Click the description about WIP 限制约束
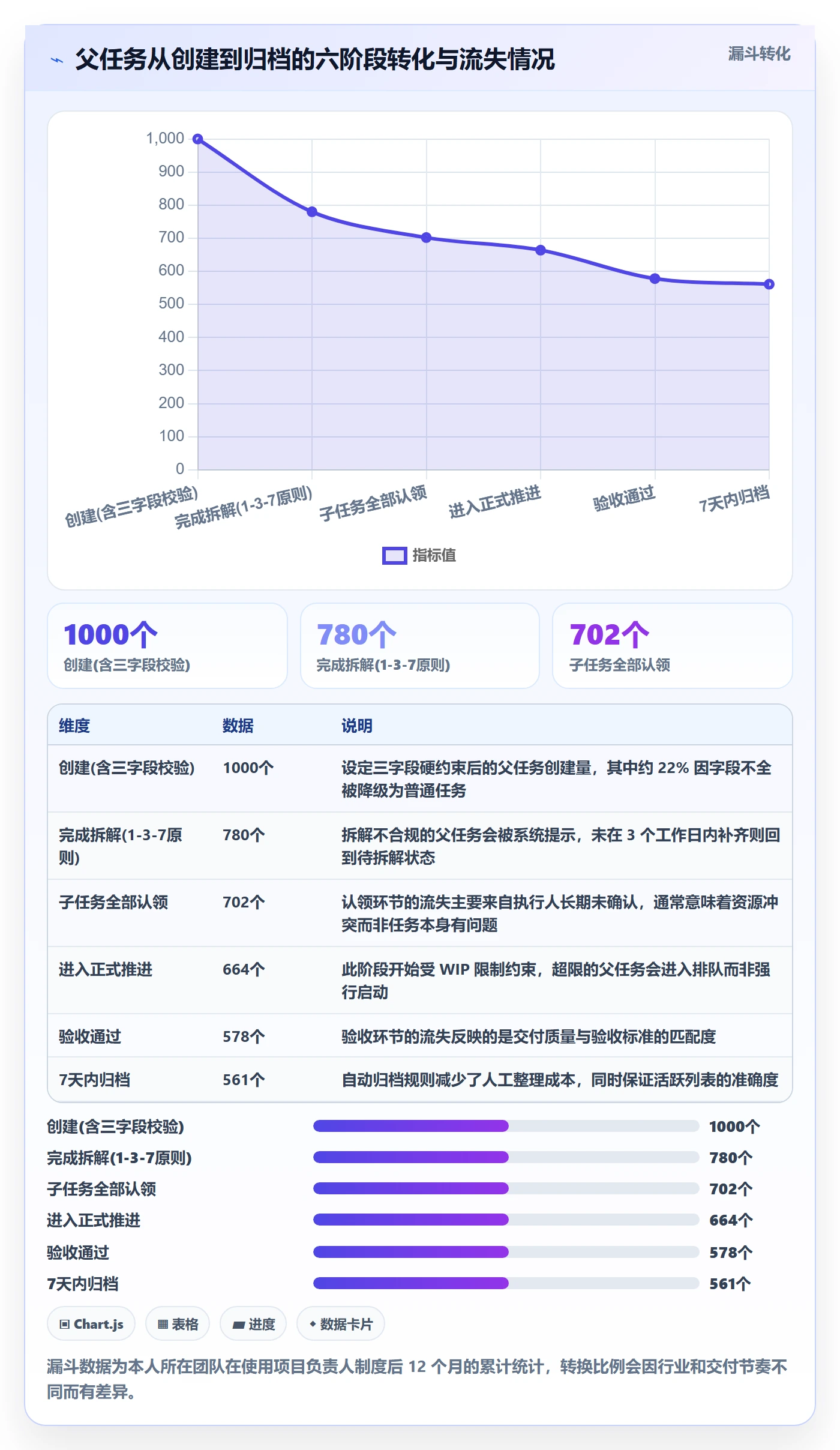Screen dimensions: 840x1450 point(556,981)
